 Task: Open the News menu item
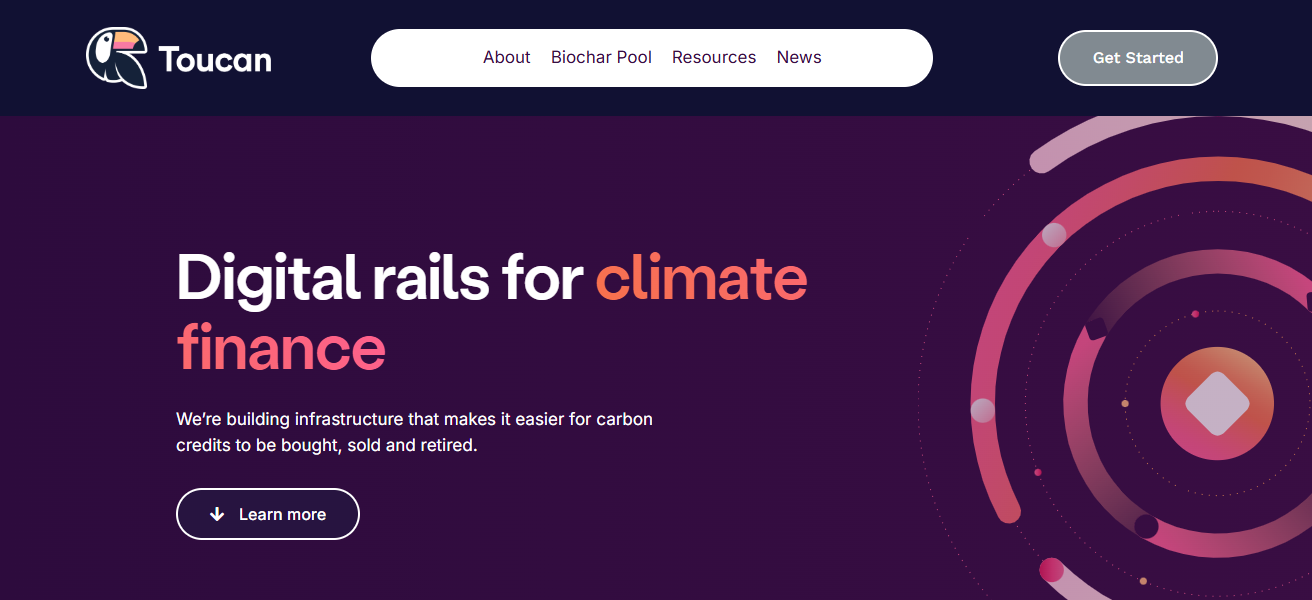tap(799, 58)
